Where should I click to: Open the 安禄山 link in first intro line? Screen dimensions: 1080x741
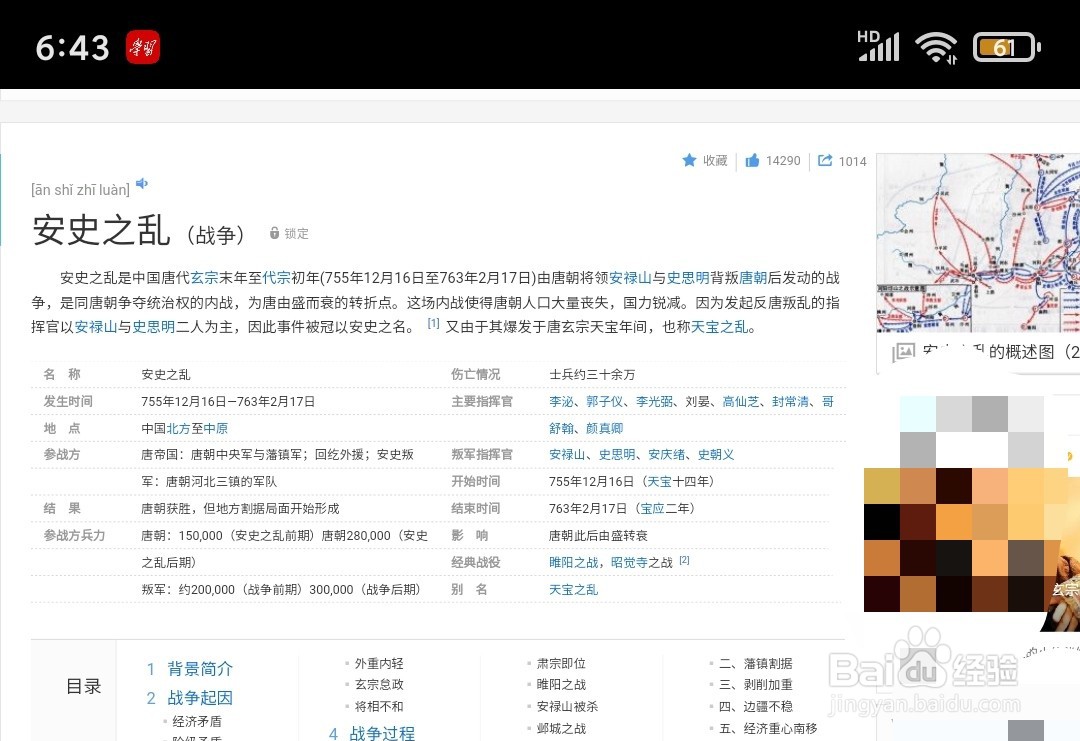tap(630, 278)
